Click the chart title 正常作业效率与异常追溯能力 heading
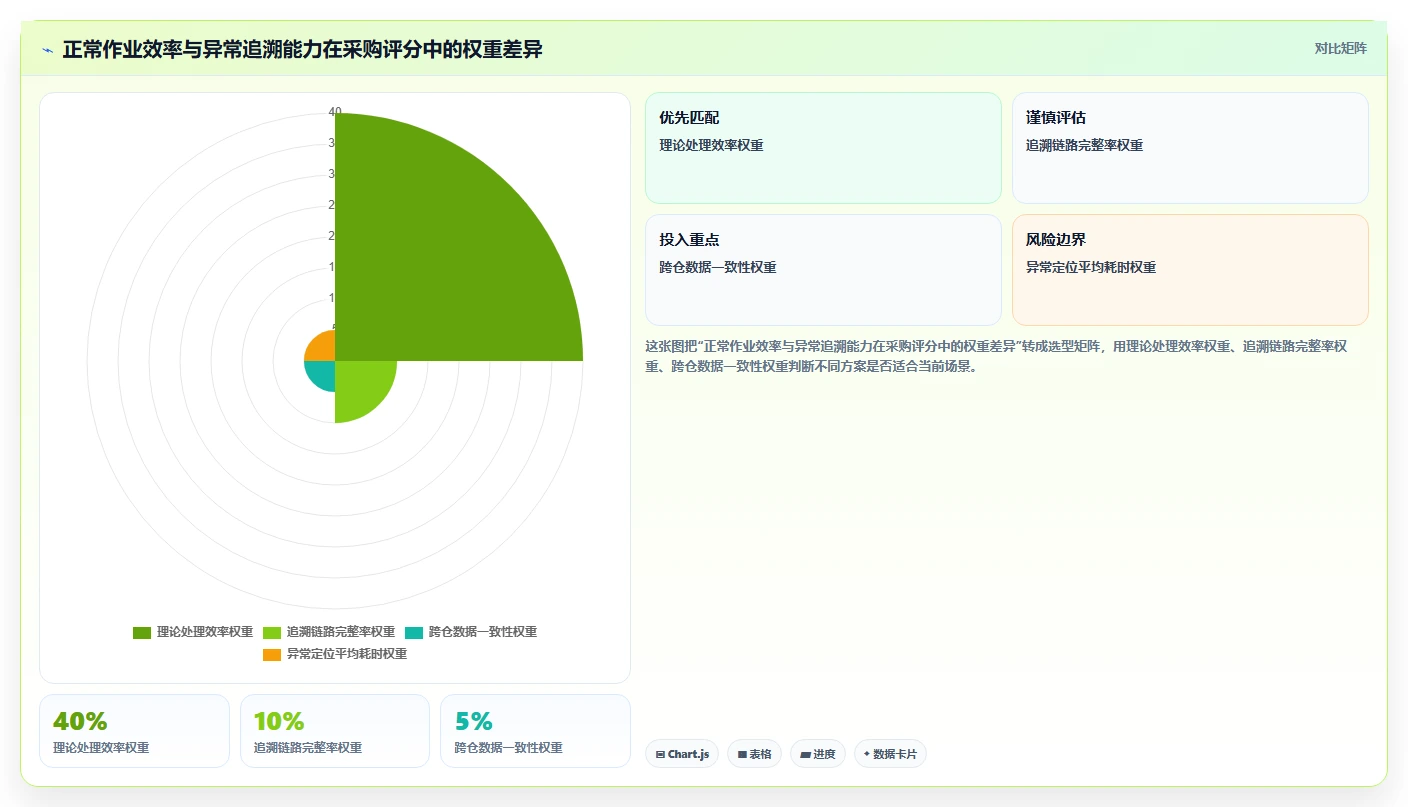Viewport: 1408px width, 807px height. pos(302,49)
